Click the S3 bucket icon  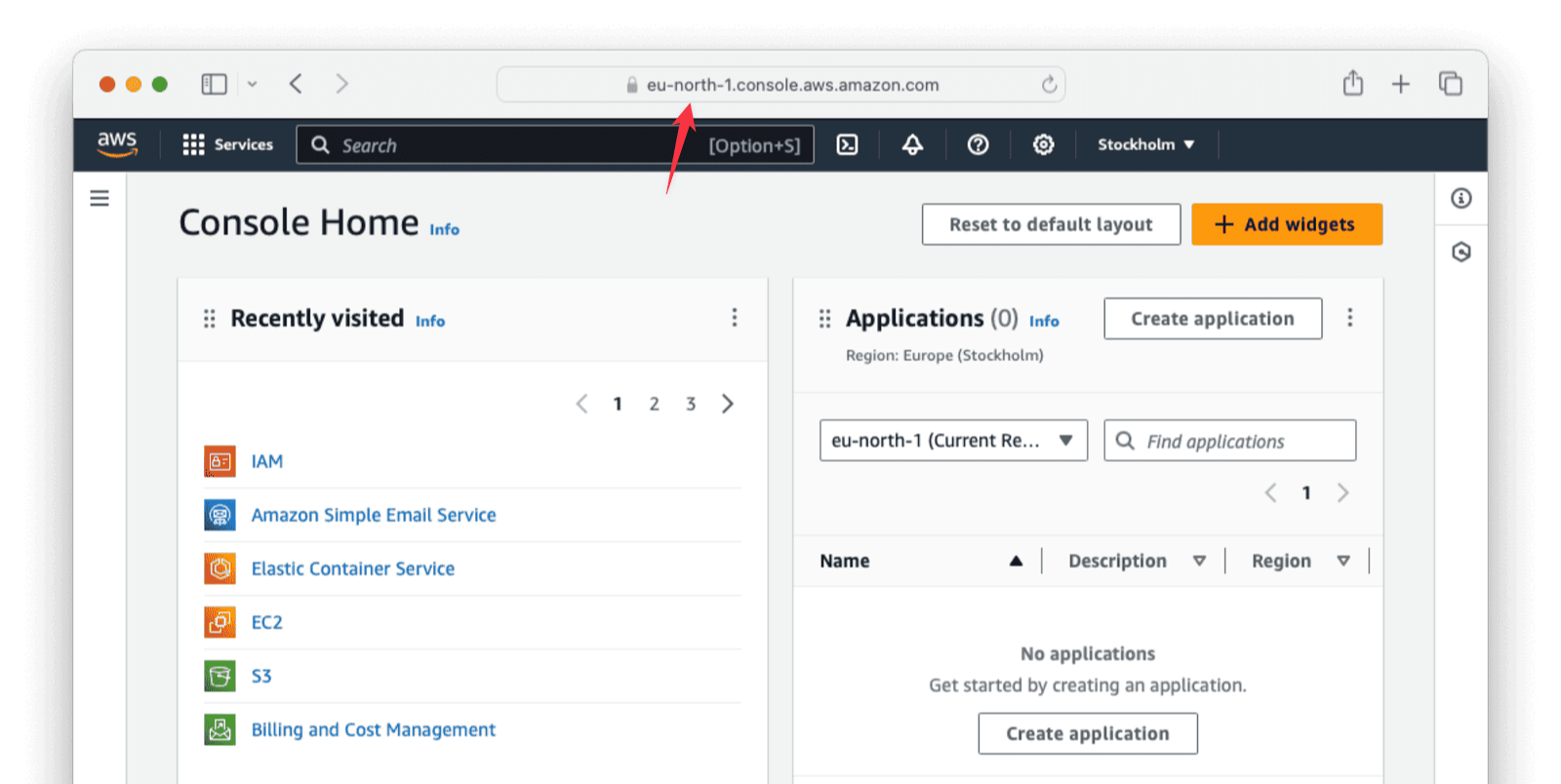pos(220,676)
